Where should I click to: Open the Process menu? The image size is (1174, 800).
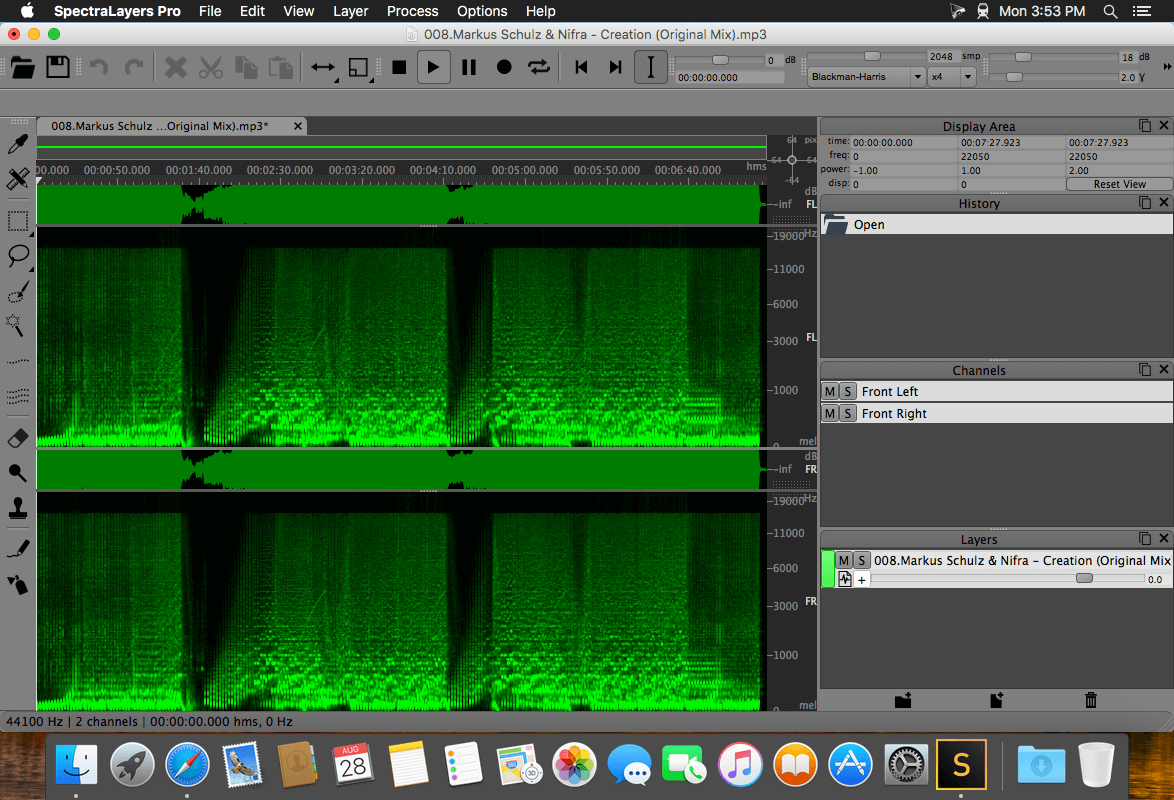(413, 11)
